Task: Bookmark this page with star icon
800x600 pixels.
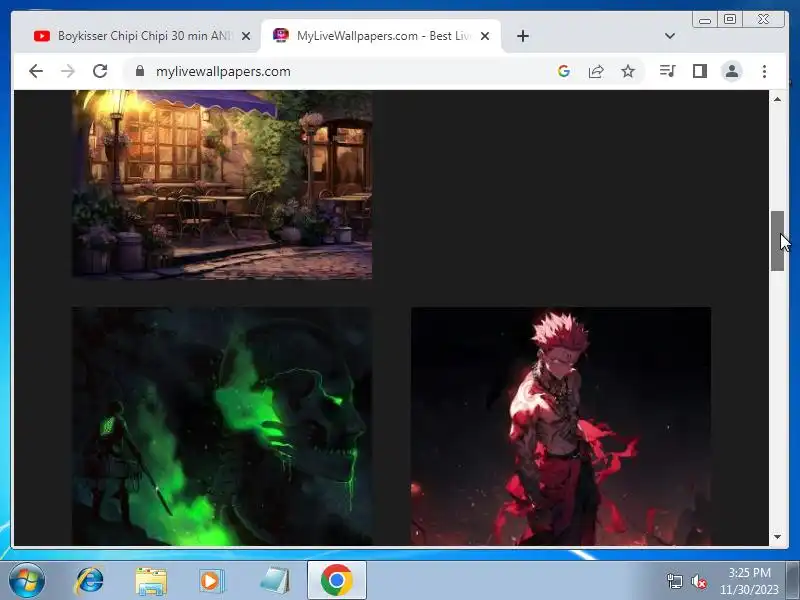Action: point(628,71)
